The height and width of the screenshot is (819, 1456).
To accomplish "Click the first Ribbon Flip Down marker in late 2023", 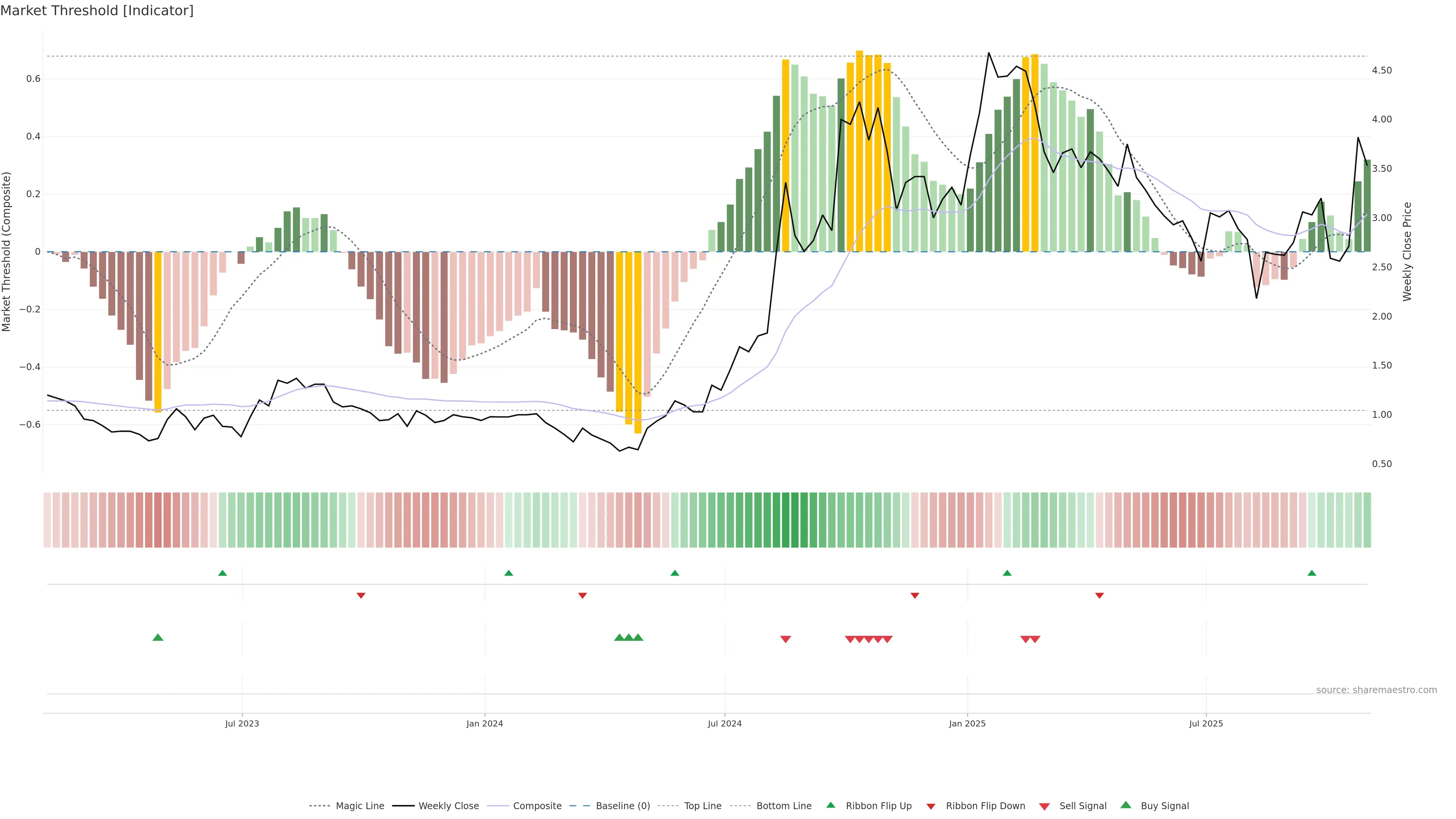I will (x=361, y=595).
